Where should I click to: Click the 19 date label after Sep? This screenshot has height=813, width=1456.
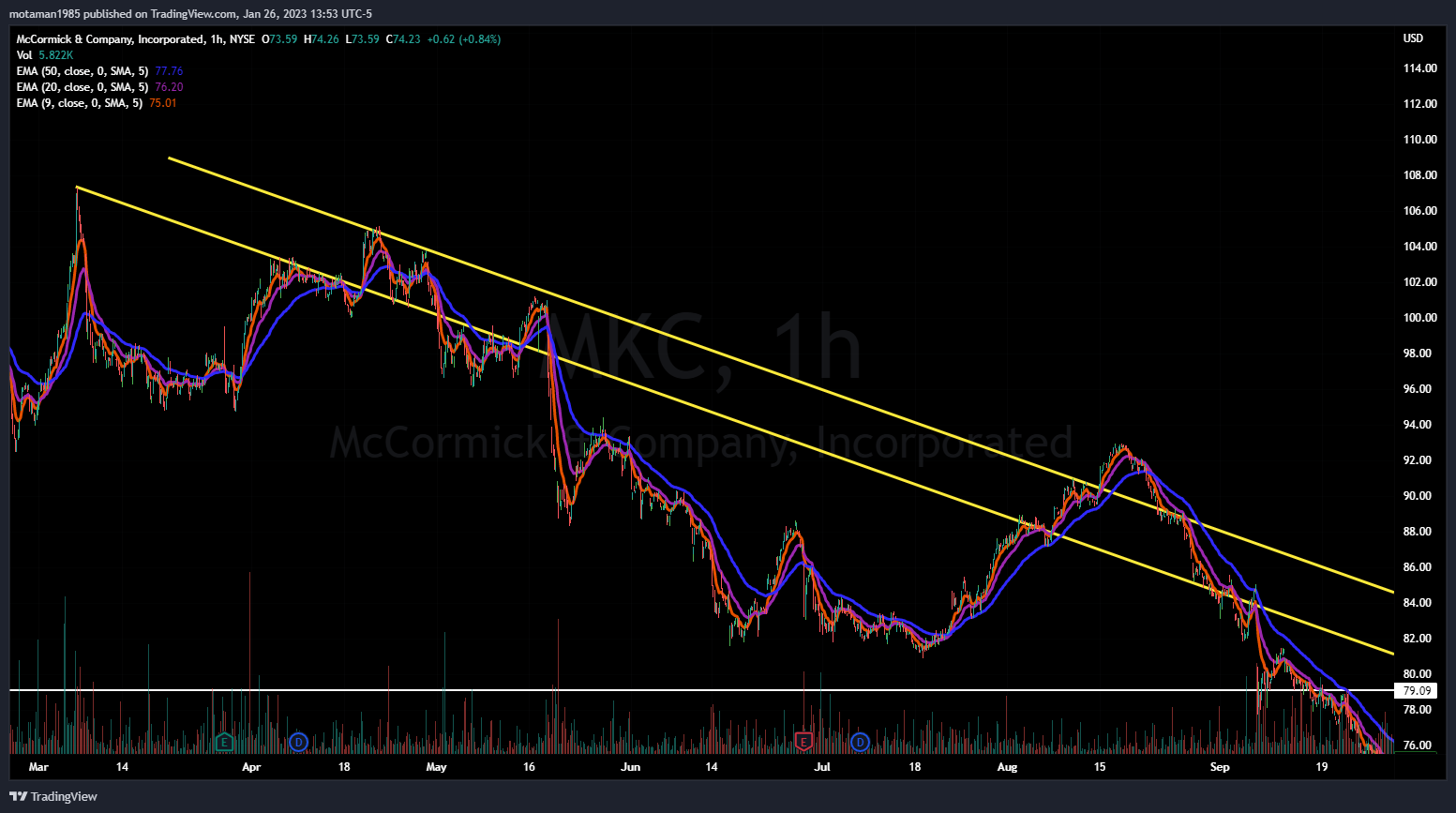point(1321,767)
